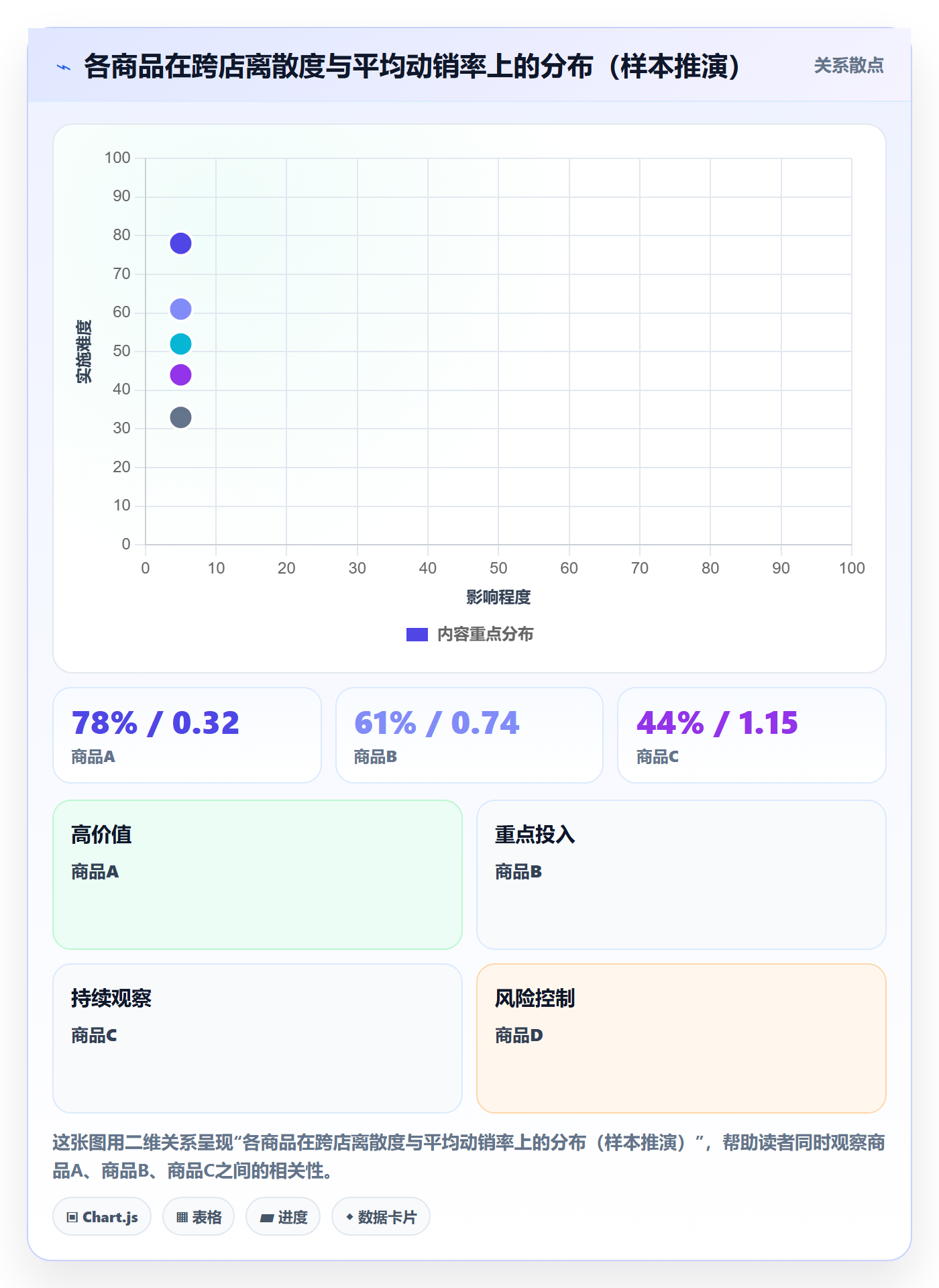
Task: Select the 风险控制 quadrant card
Action: [681, 1038]
